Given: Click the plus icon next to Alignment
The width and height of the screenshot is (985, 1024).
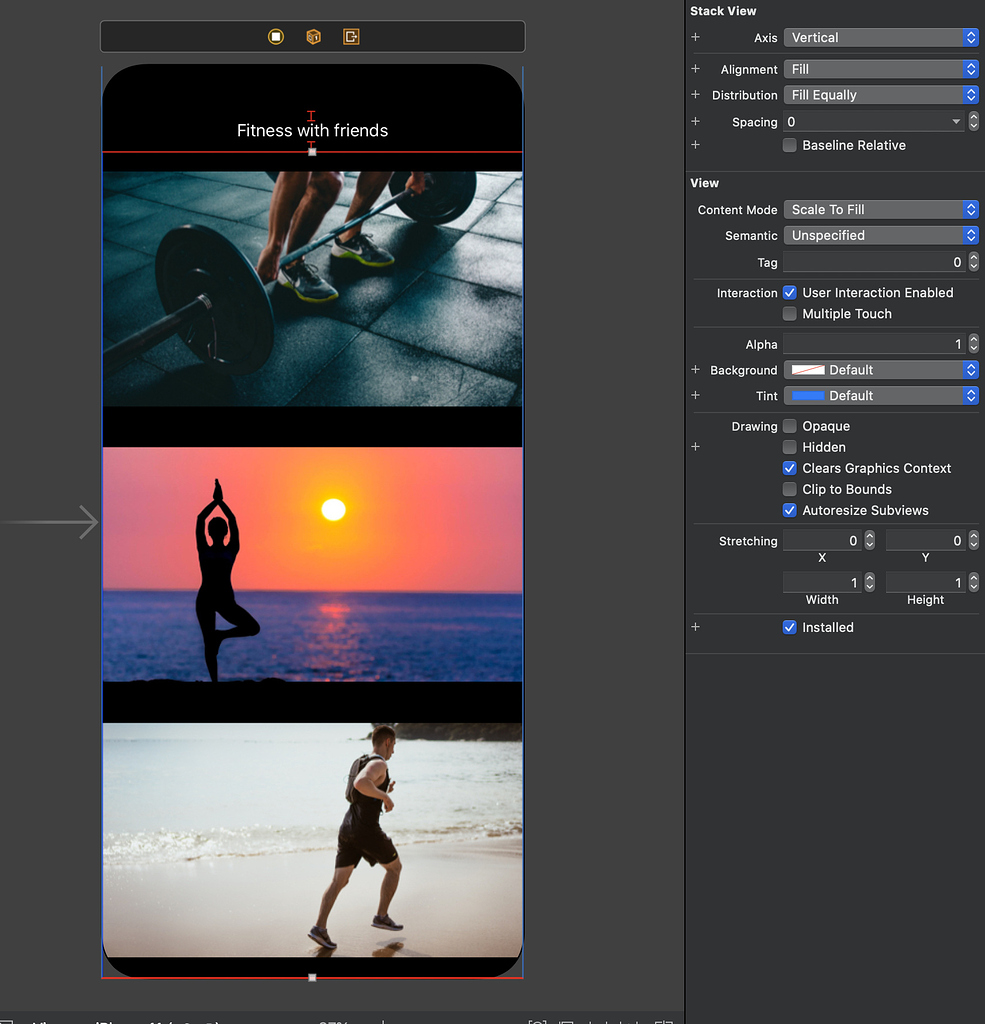Looking at the screenshot, I should click(x=696, y=69).
